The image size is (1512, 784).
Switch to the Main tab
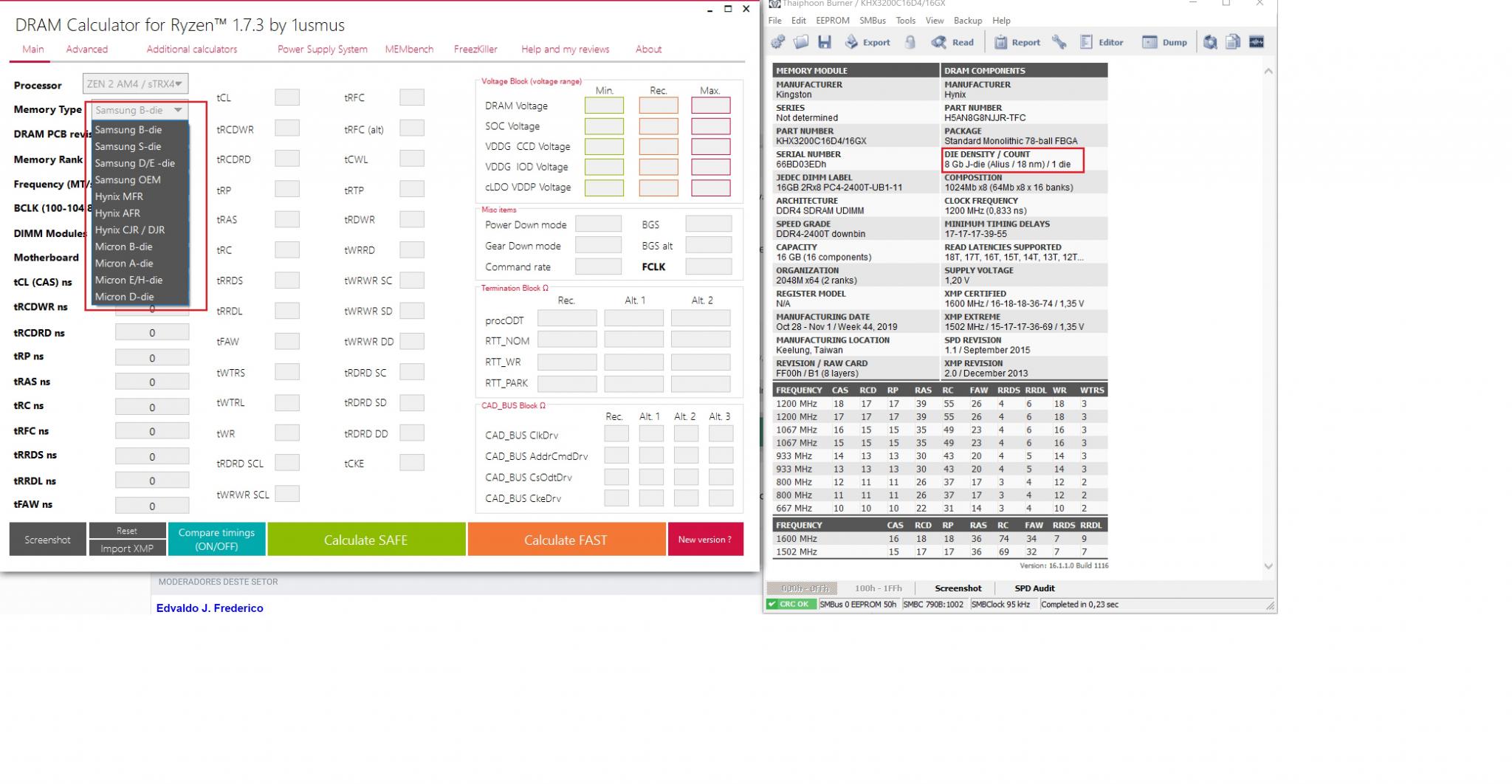pos(32,49)
